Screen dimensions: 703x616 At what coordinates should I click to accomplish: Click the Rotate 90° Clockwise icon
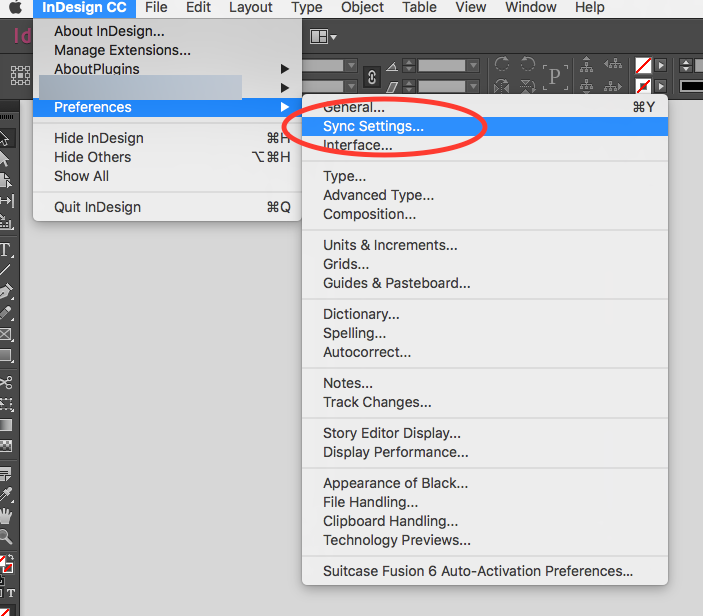point(502,64)
